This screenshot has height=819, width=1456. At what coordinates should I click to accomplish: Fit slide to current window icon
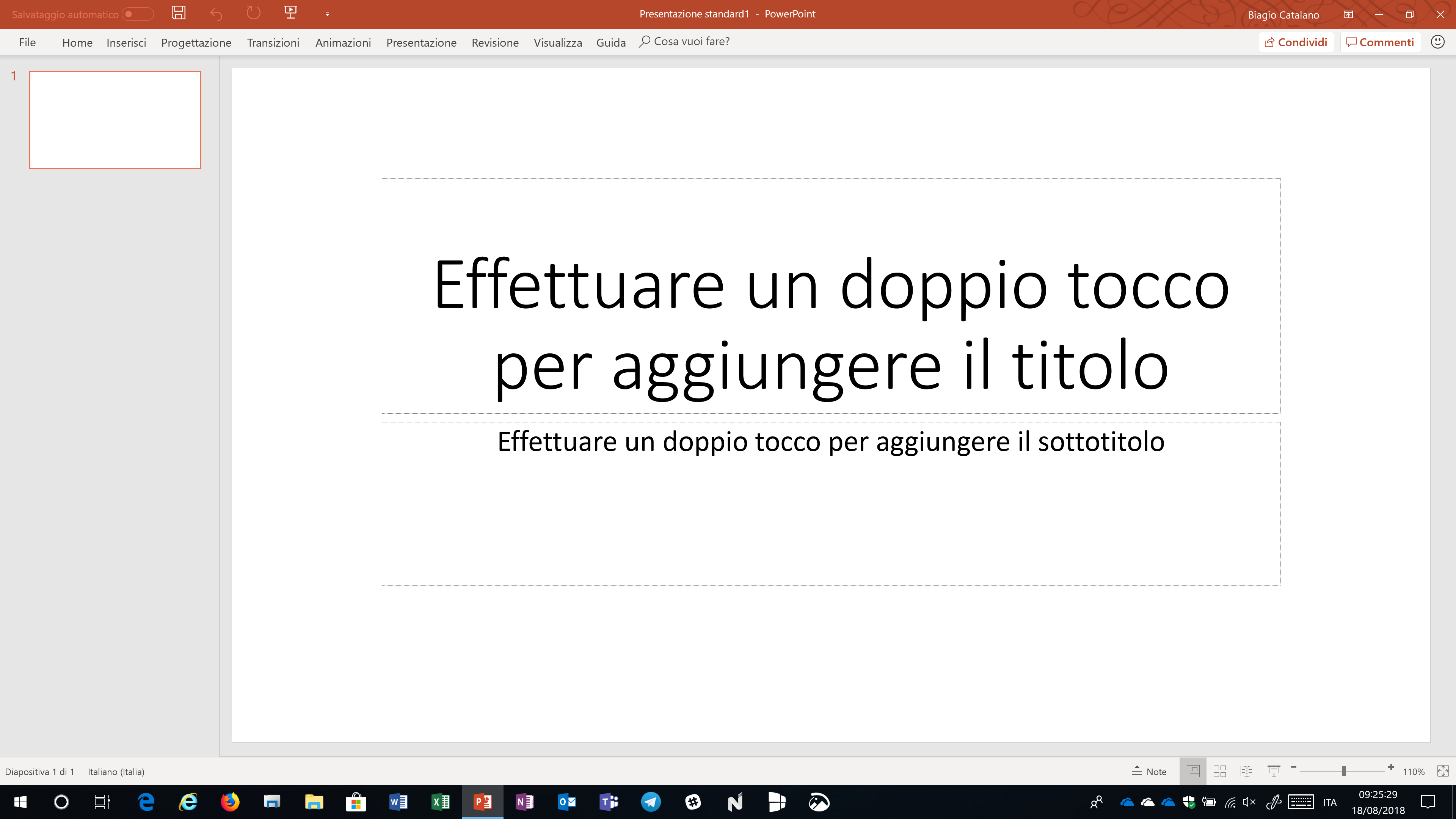point(1442,772)
